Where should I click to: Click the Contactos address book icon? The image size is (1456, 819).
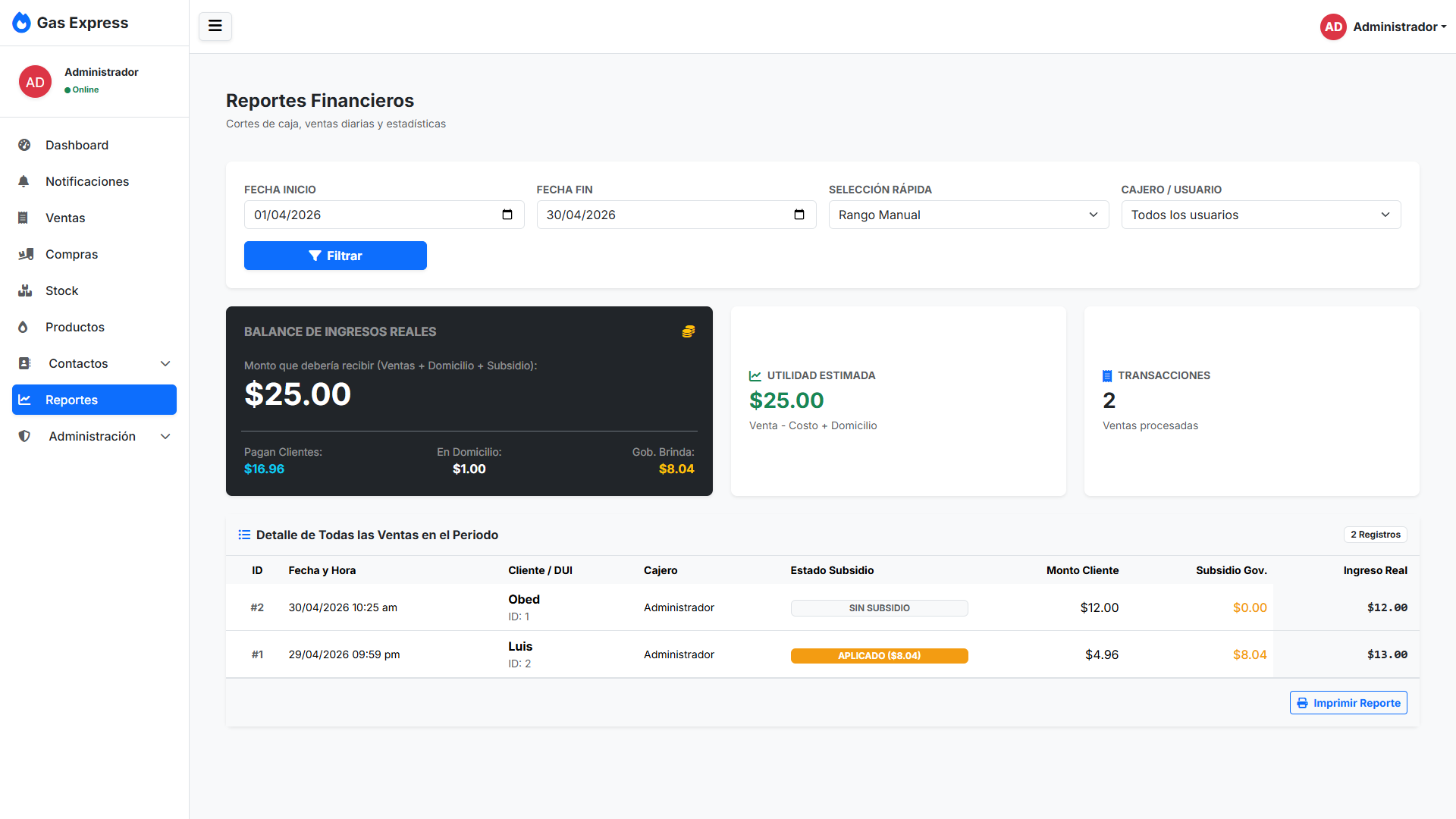click(25, 363)
